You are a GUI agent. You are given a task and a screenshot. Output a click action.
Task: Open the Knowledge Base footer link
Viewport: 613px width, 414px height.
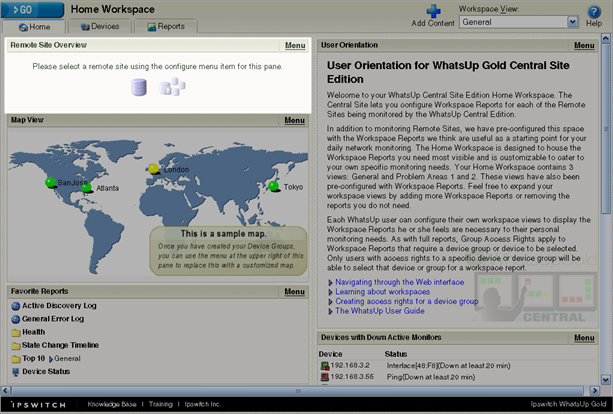click(112, 404)
